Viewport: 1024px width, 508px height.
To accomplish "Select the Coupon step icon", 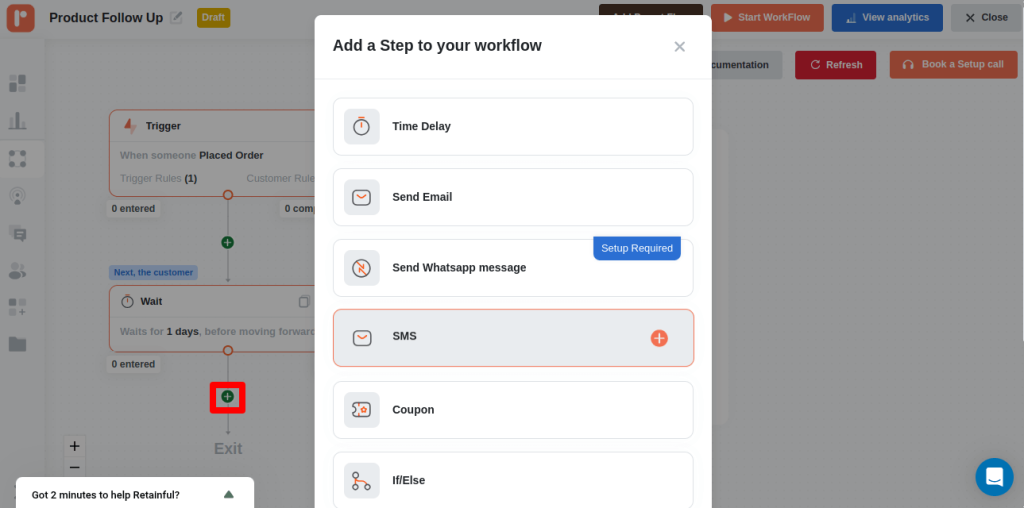I will (x=362, y=410).
